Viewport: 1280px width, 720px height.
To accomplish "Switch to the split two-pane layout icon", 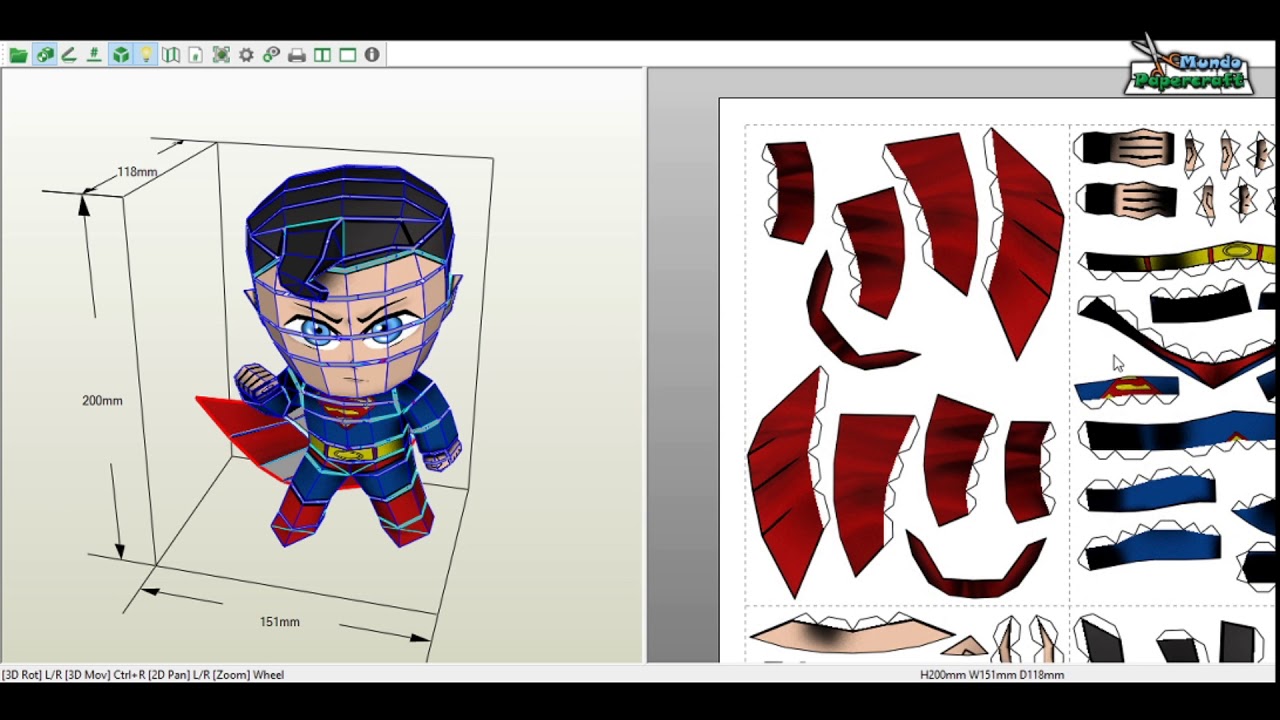I will coord(322,55).
